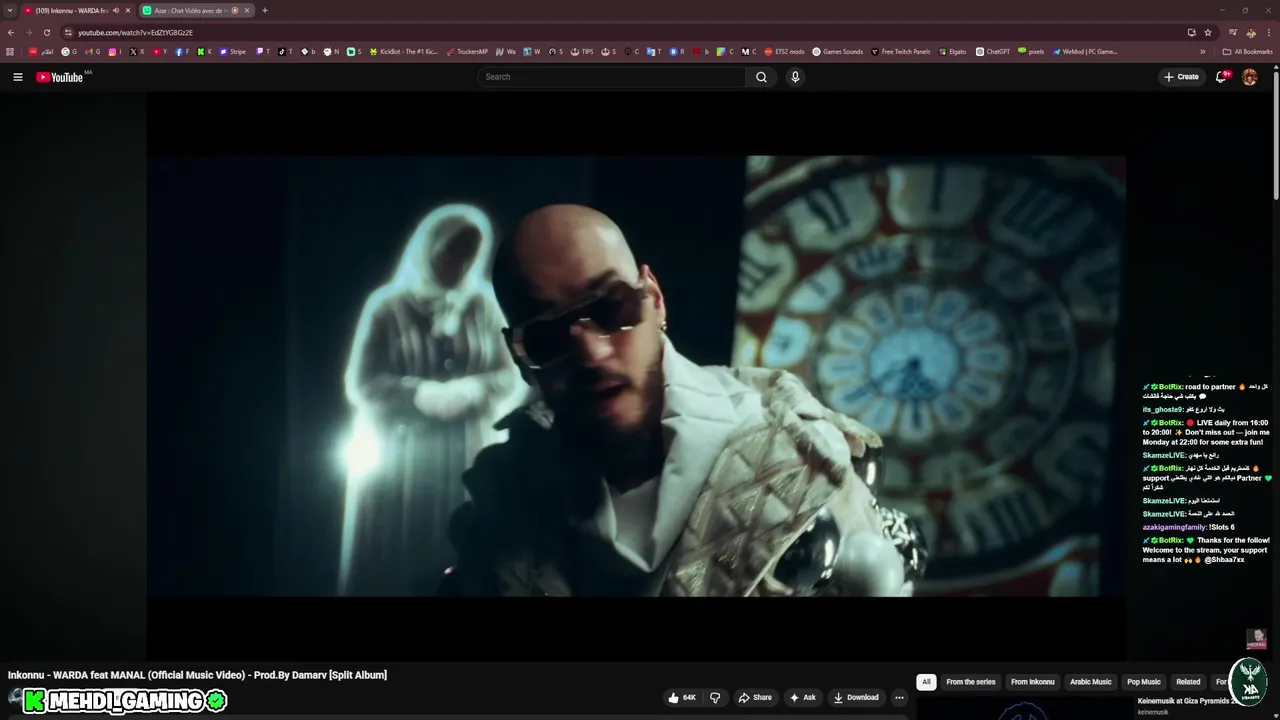Viewport: 1280px width, 720px height.
Task: Select the Pop Music chip
Action: tap(1144, 682)
